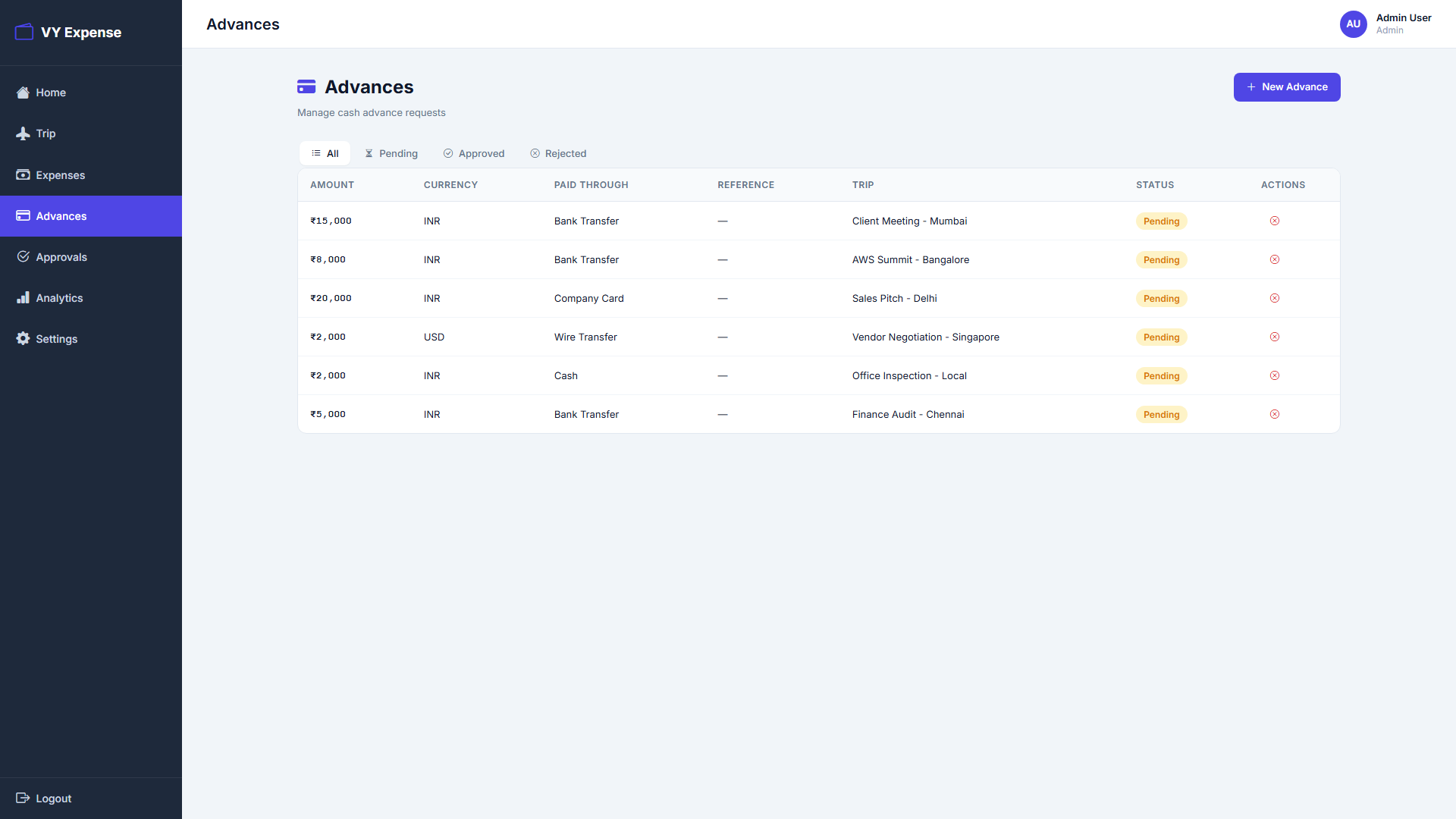Click the New Advance button
Image resolution: width=1456 pixels, height=819 pixels.
pyautogui.click(x=1286, y=86)
